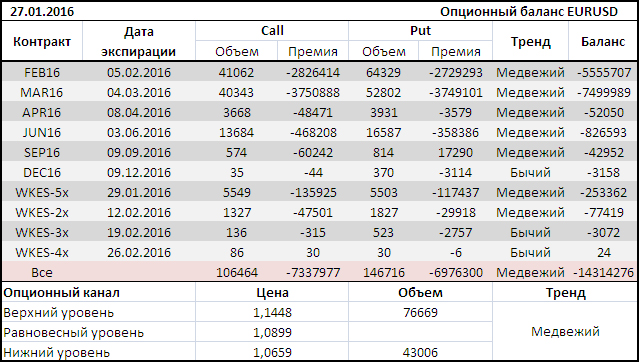The width and height of the screenshot is (639, 362).
Task: Click the JUN16 balance value -826593
Action: 603,132
